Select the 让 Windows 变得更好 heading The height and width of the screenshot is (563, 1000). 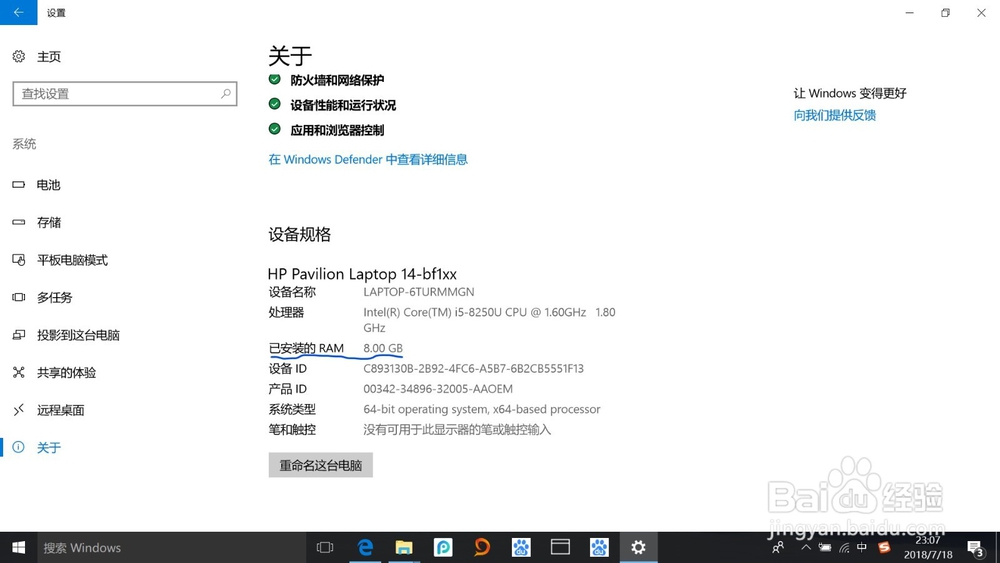(850, 93)
